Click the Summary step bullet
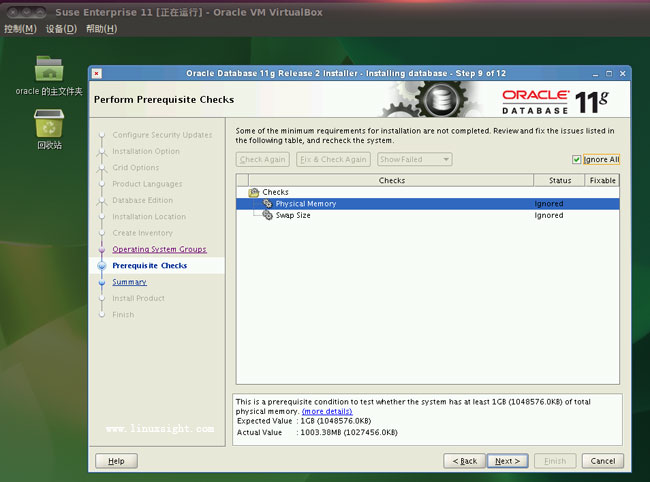This screenshot has width=650, height=482. coord(102,282)
